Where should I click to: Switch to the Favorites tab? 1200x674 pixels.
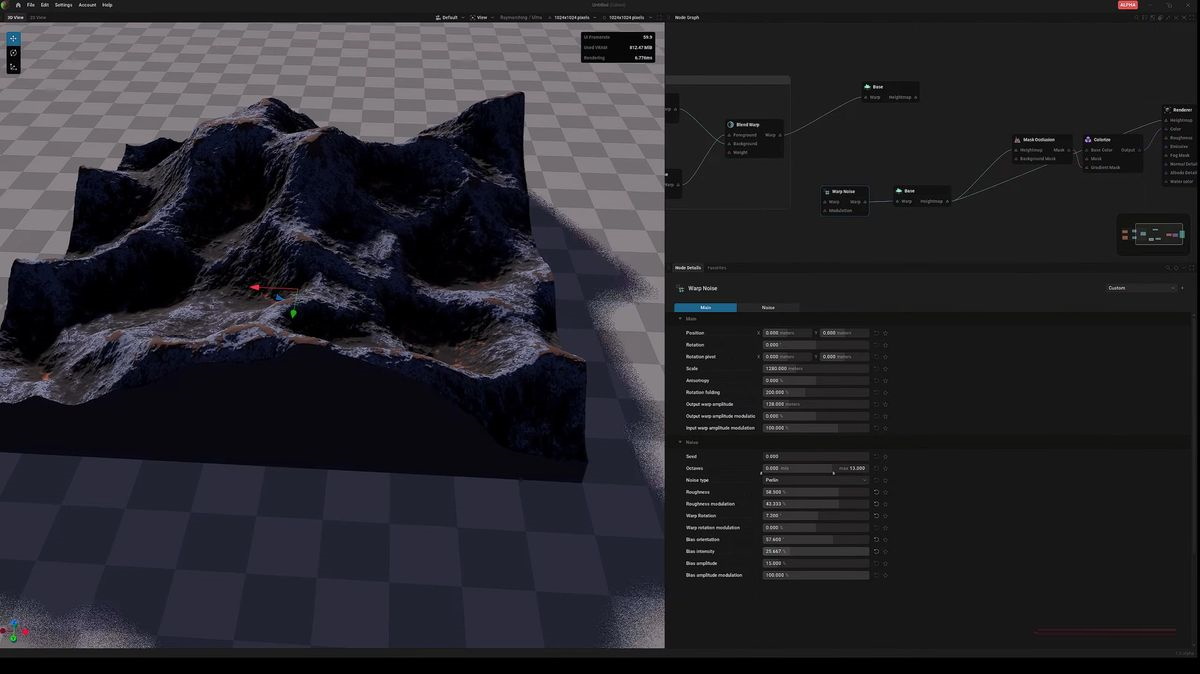(x=717, y=267)
